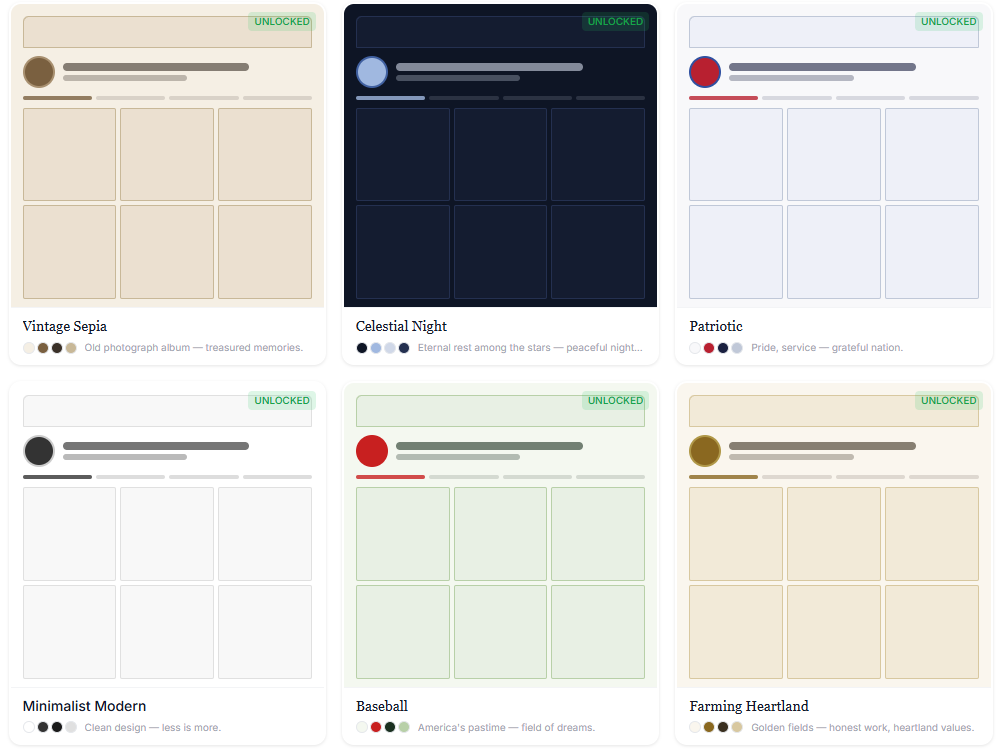This screenshot has height=750, width=998.
Task: Open the Celestial Night theme title
Action: (x=401, y=326)
